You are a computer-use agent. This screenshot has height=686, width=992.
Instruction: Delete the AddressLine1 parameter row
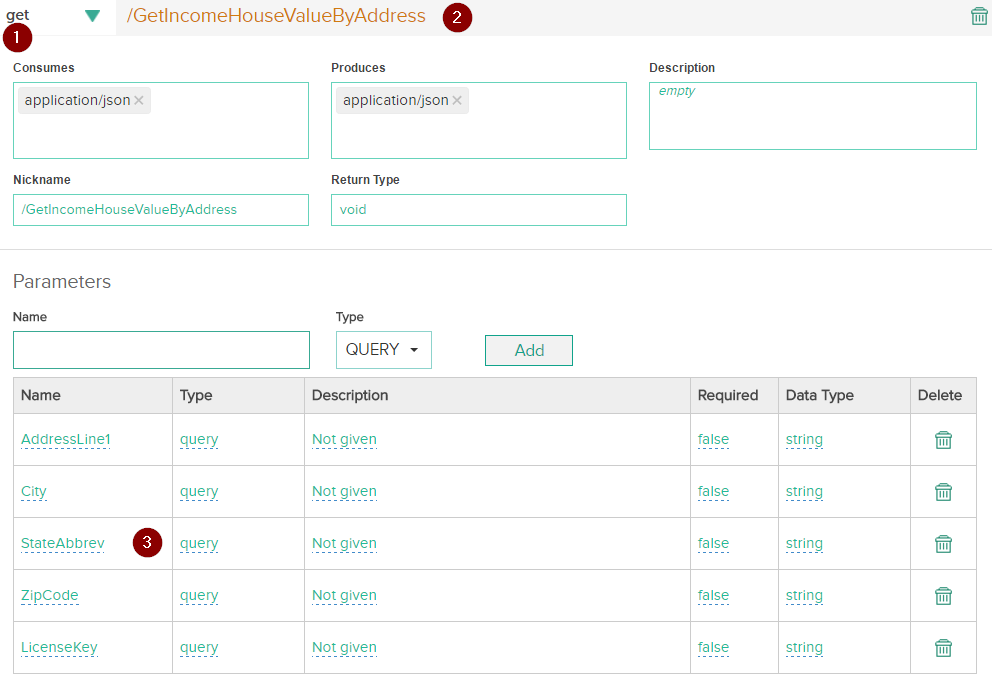coord(942,439)
